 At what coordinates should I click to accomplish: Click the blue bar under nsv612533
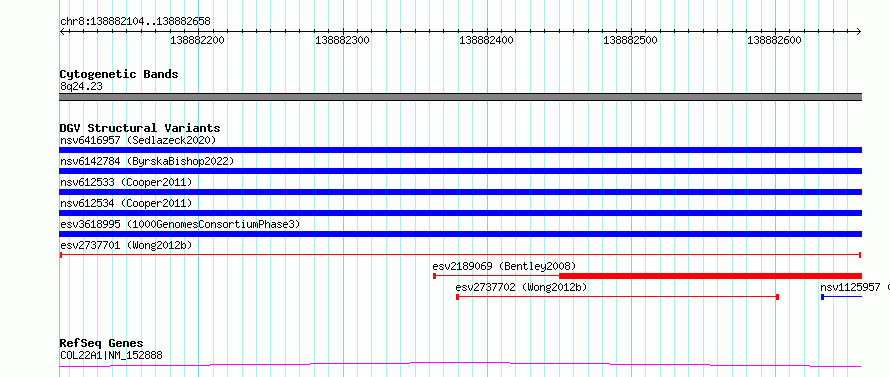tap(460, 192)
